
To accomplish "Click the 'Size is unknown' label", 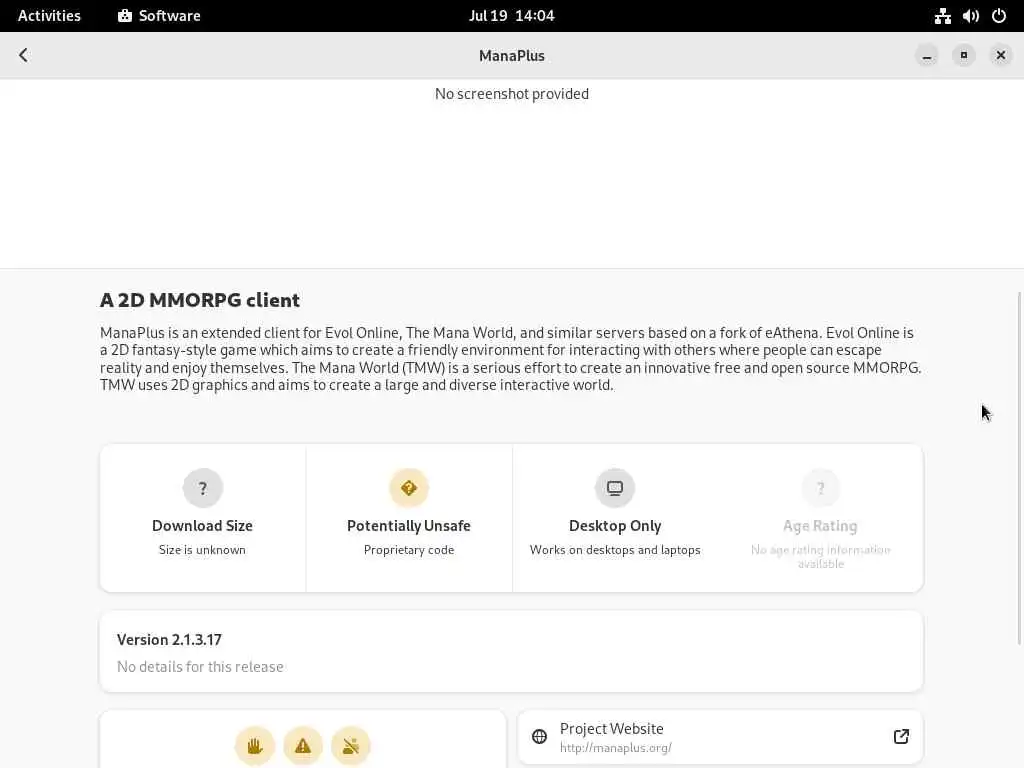I will click(x=202, y=550).
